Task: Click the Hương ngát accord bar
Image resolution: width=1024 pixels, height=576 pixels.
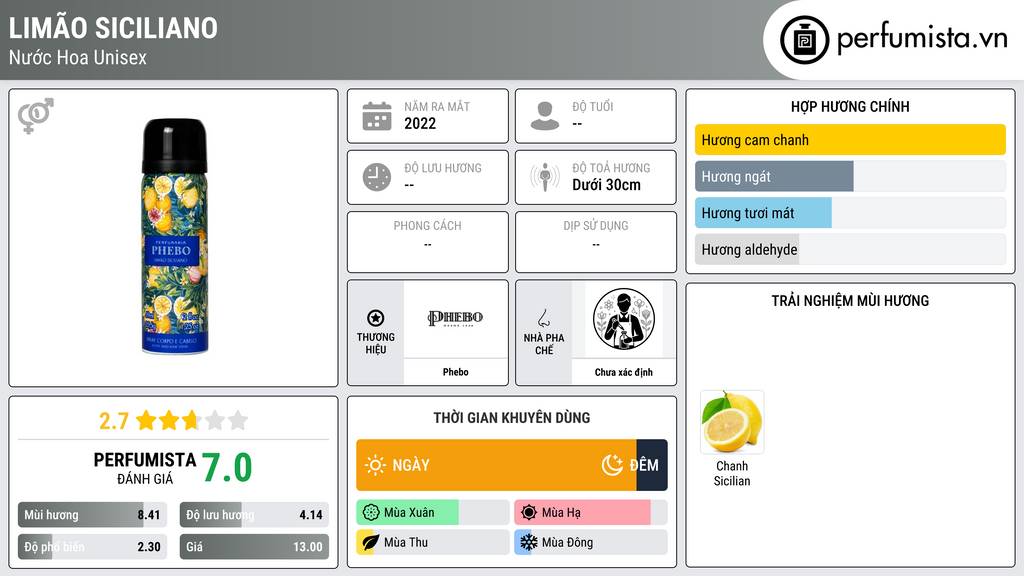Action: click(x=850, y=176)
